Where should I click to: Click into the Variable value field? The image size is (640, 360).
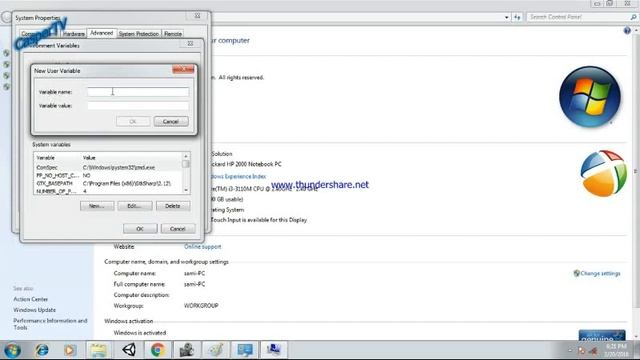tap(138, 106)
